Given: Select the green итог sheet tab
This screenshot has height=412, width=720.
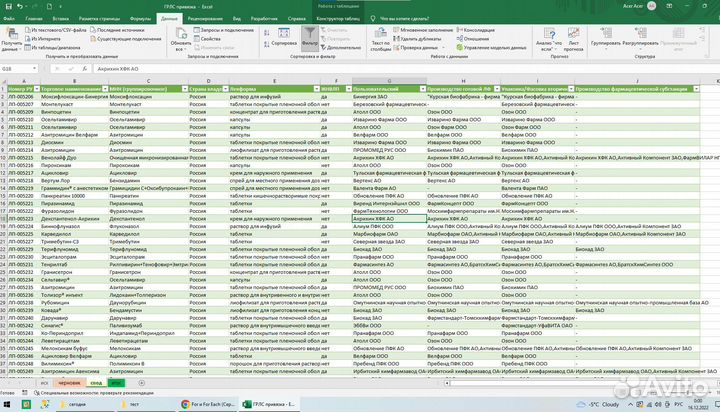Looking at the screenshot, I should click(x=116, y=383).
